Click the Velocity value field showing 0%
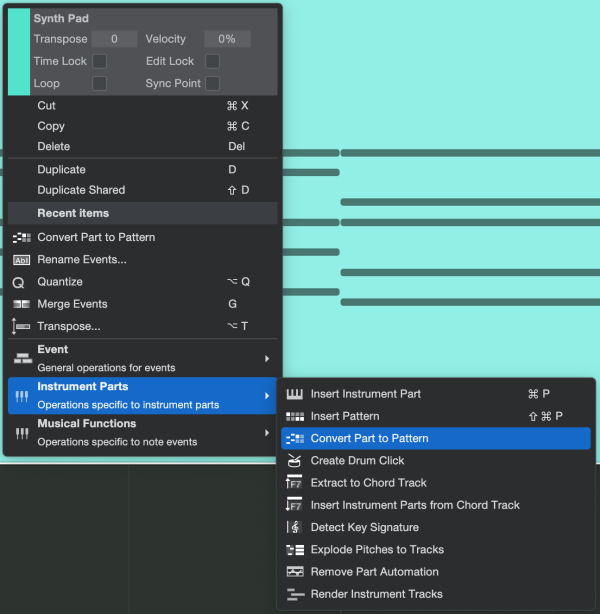 click(227, 39)
